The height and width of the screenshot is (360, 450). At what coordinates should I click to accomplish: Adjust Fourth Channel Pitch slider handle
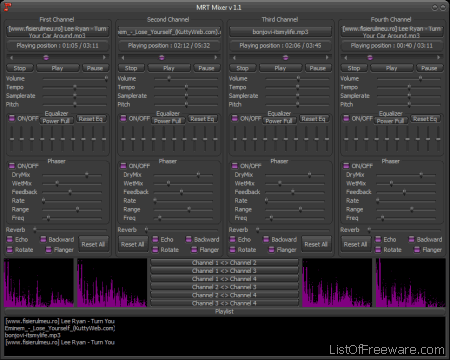(x=409, y=104)
